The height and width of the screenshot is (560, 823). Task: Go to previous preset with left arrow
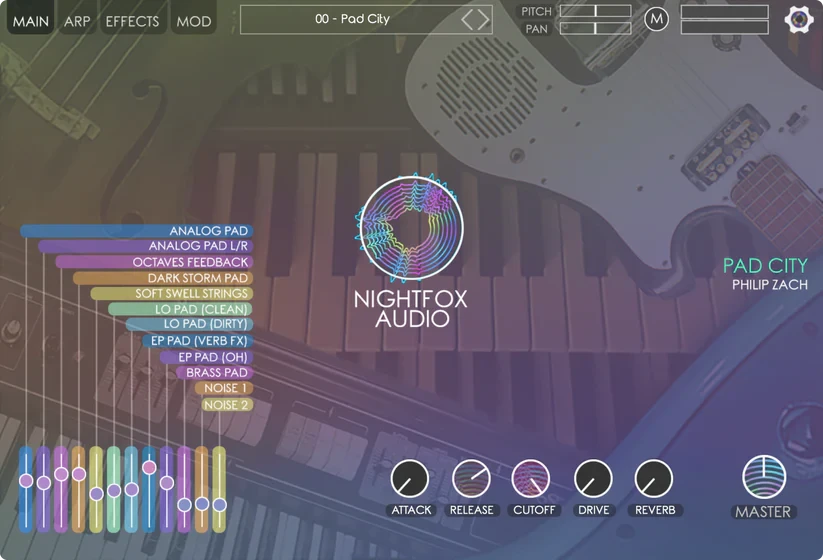(468, 19)
